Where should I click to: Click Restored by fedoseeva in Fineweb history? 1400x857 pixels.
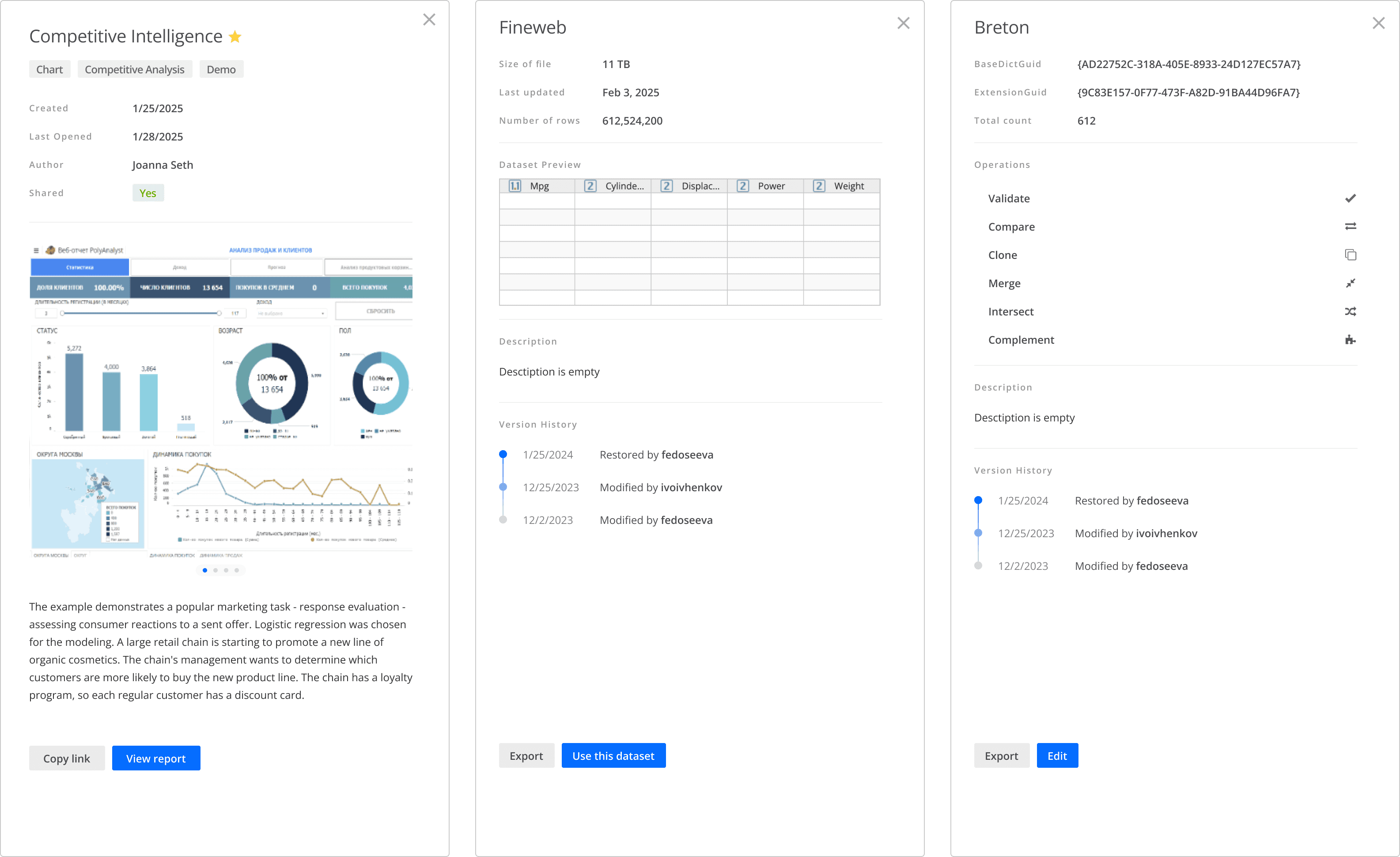pos(656,455)
